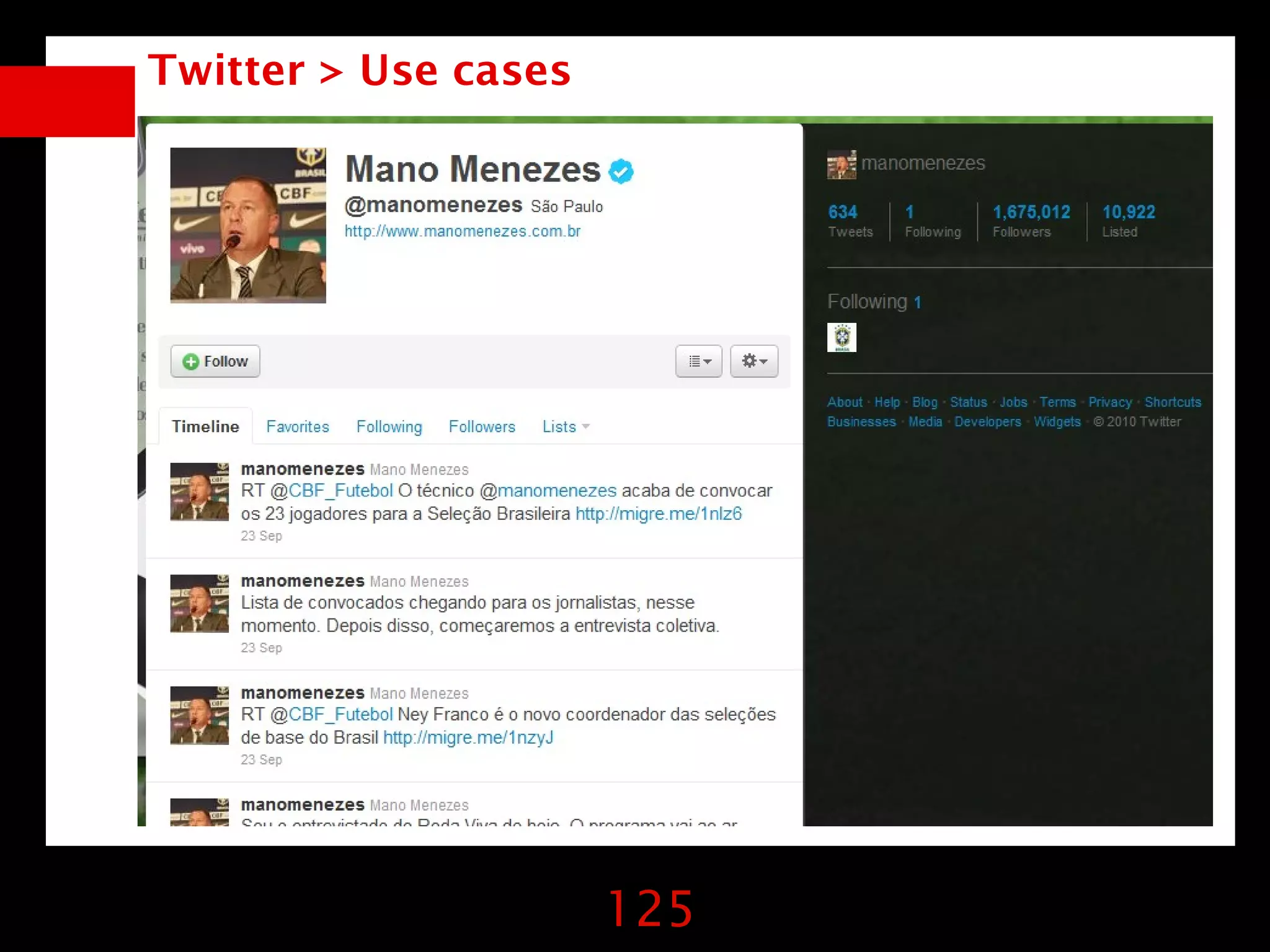The height and width of the screenshot is (952, 1270).
Task: Open the 634 Tweets count
Action: [850, 221]
